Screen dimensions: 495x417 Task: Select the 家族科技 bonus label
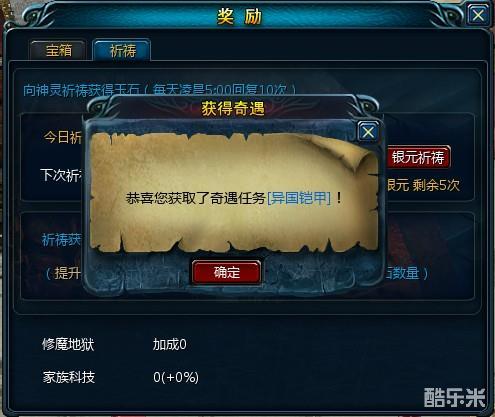(69, 377)
